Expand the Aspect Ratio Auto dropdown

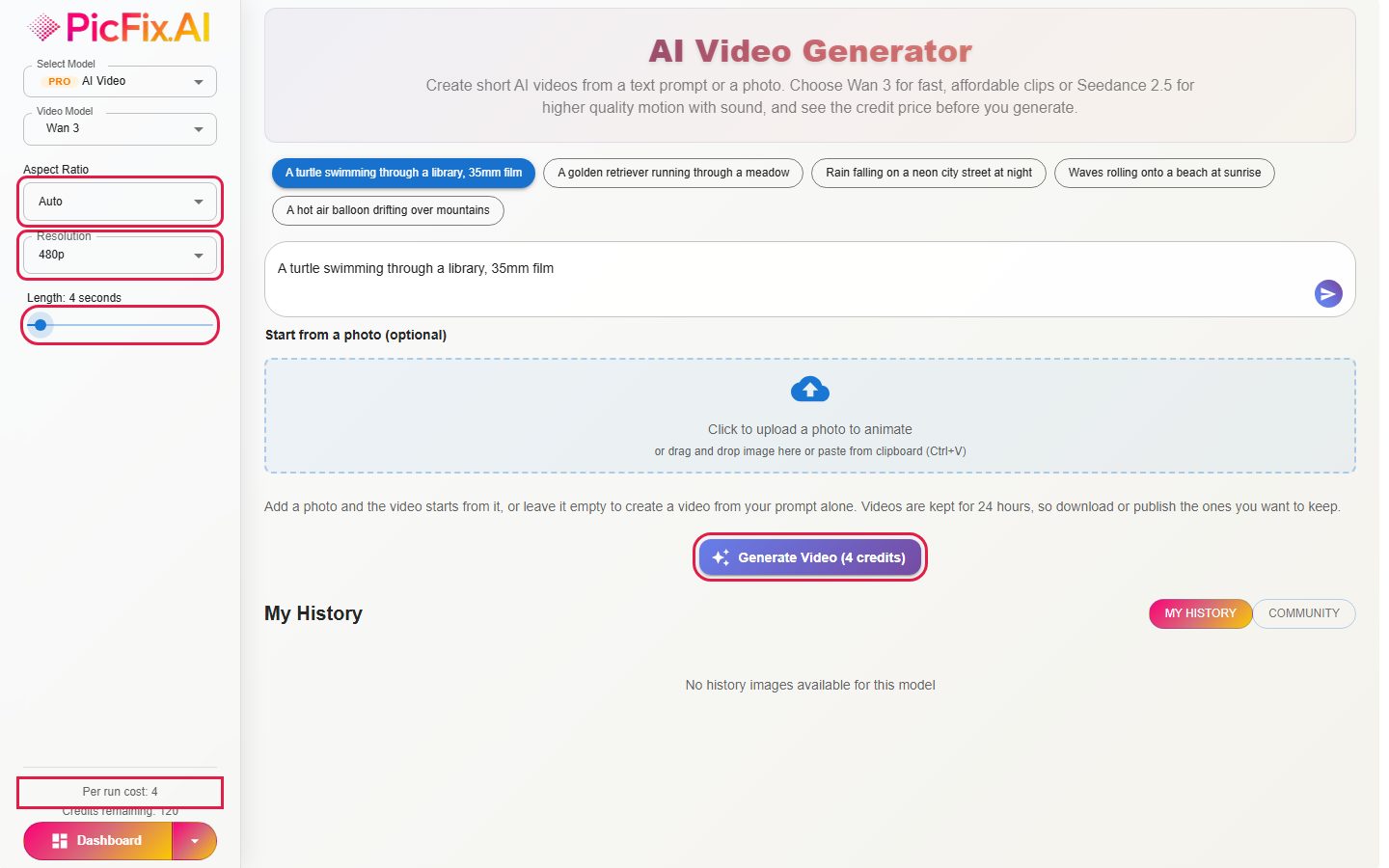[120, 202]
